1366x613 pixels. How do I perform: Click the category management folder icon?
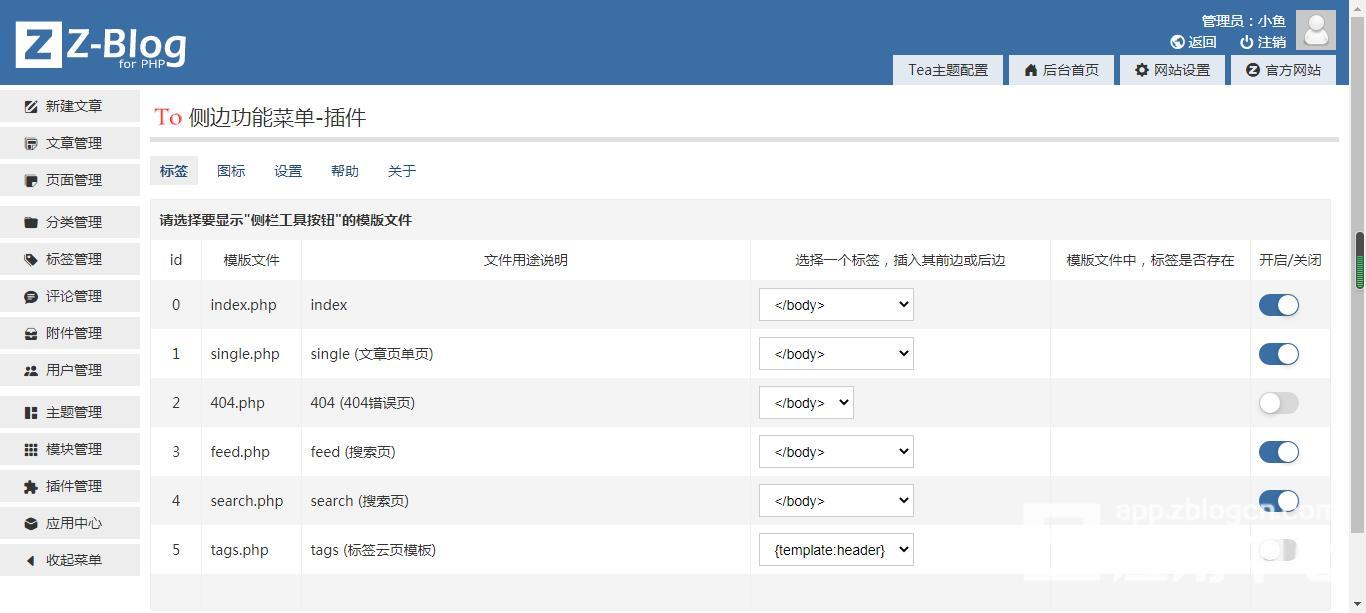coord(31,222)
